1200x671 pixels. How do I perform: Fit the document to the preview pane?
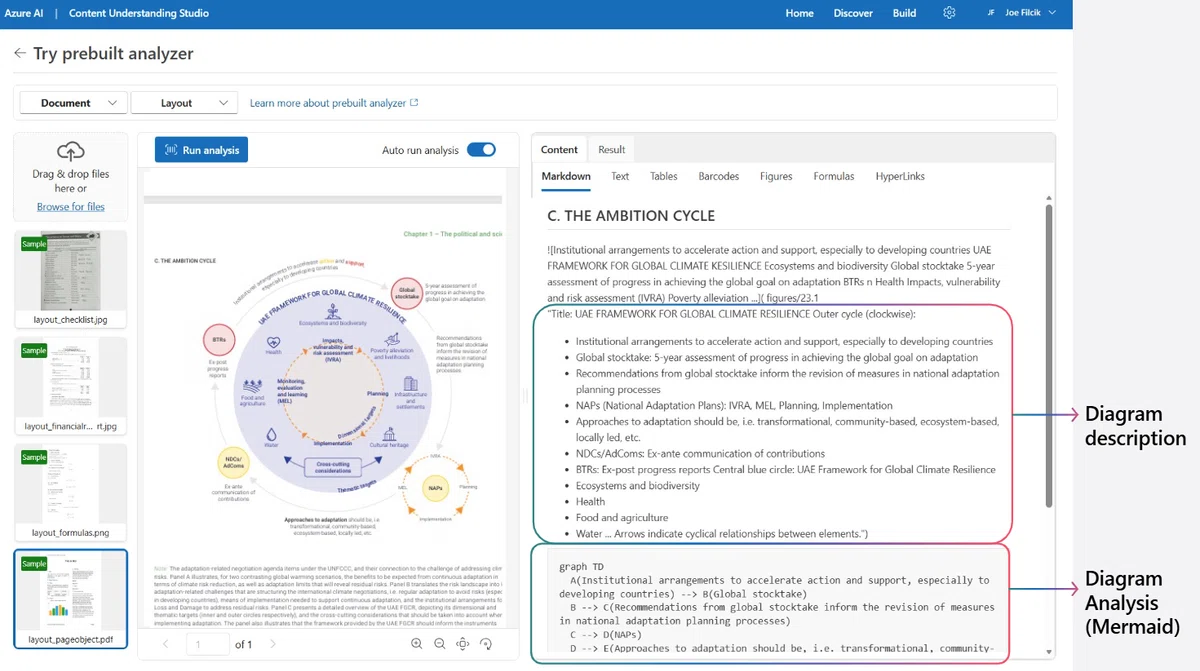pos(463,644)
